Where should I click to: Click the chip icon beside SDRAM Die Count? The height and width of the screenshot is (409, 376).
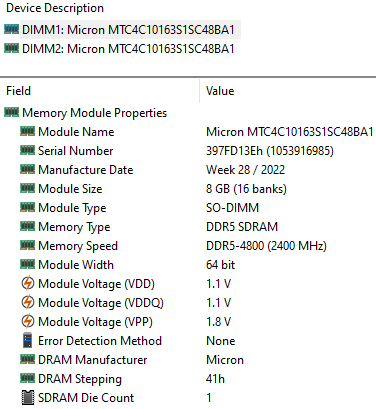[27, 397]
